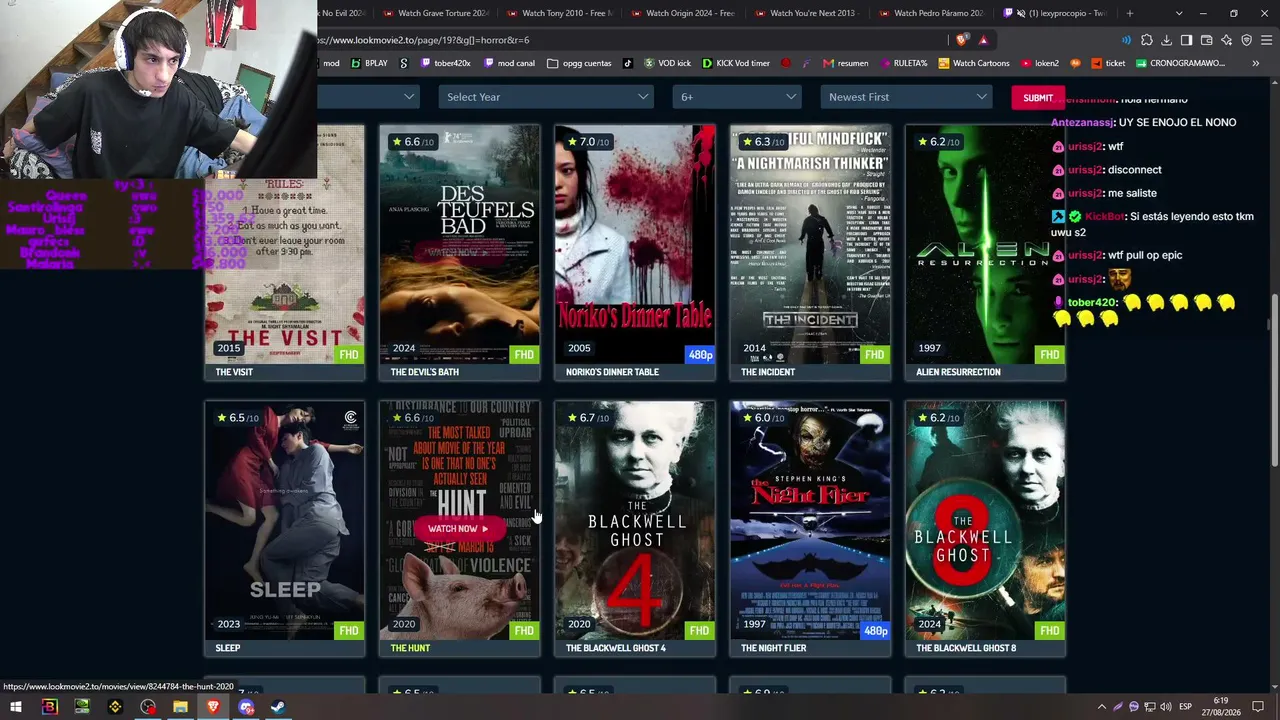Open The Night Flier movie poster

pos(810,520)
